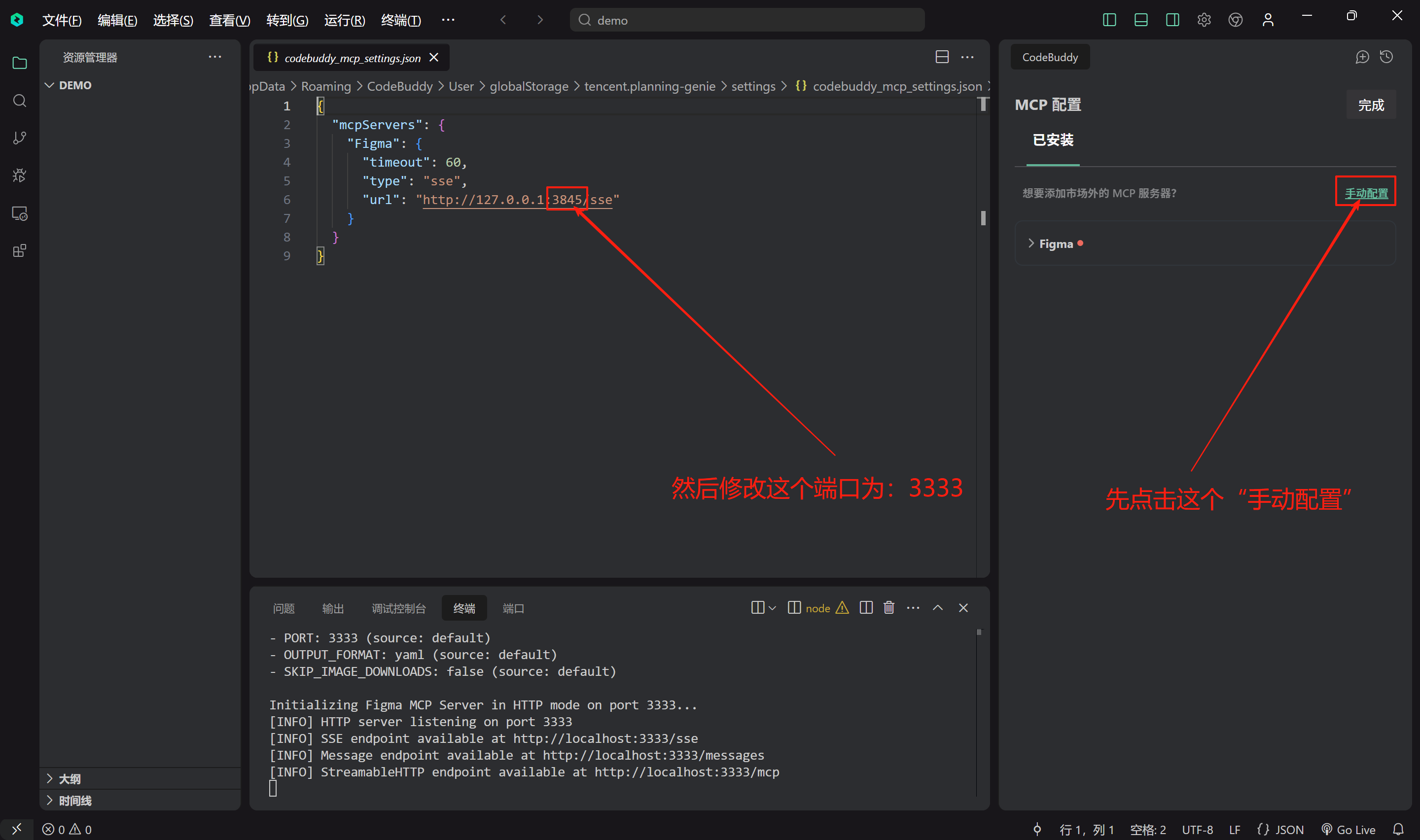Kill the terminal with trash icon
Screen dimensions: 1420x840
click(x=889, y=607)
